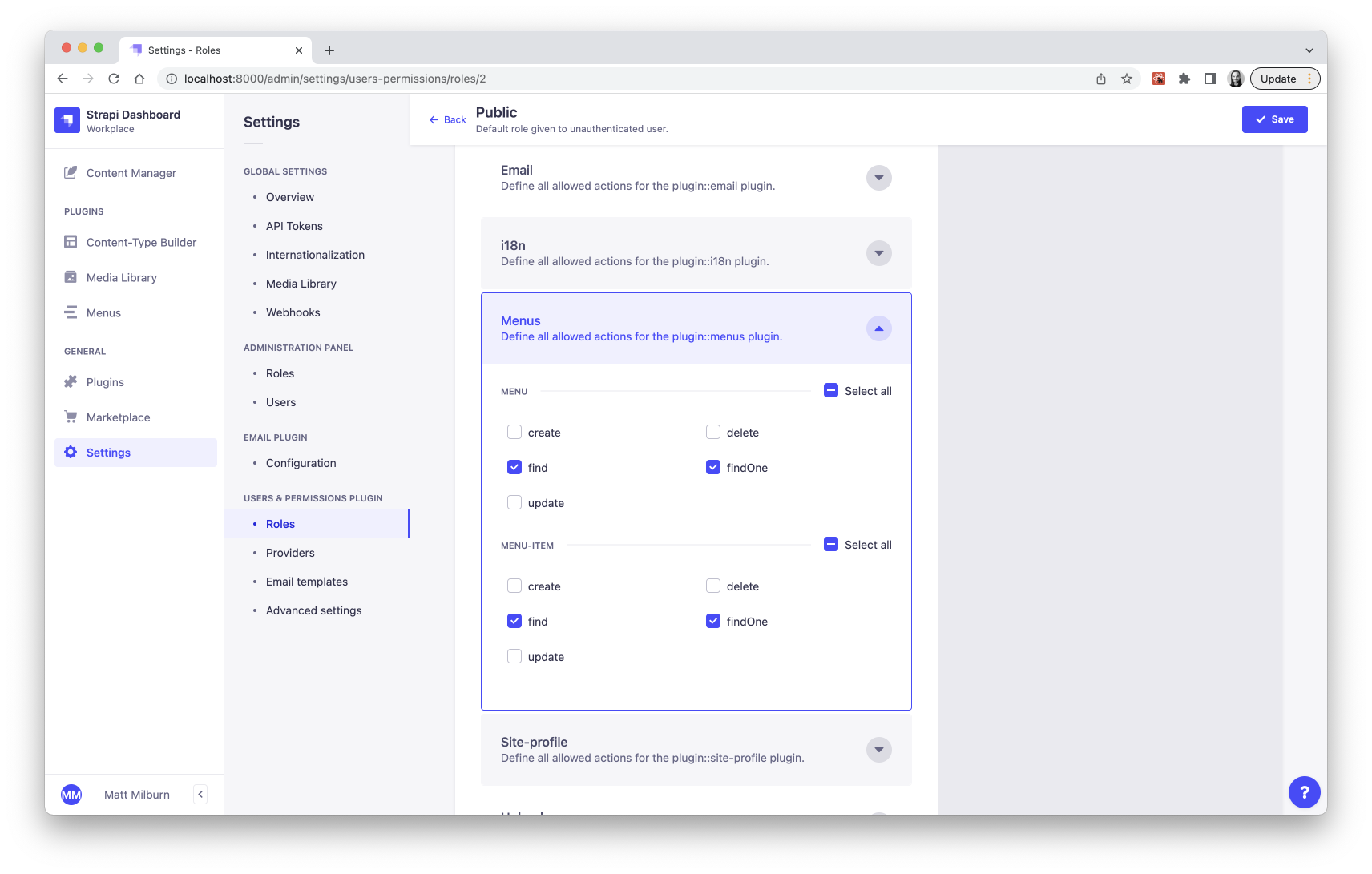This screenshot has width=1372, height=874.
Task: Reload the browser page
Action: pos(114,79)
